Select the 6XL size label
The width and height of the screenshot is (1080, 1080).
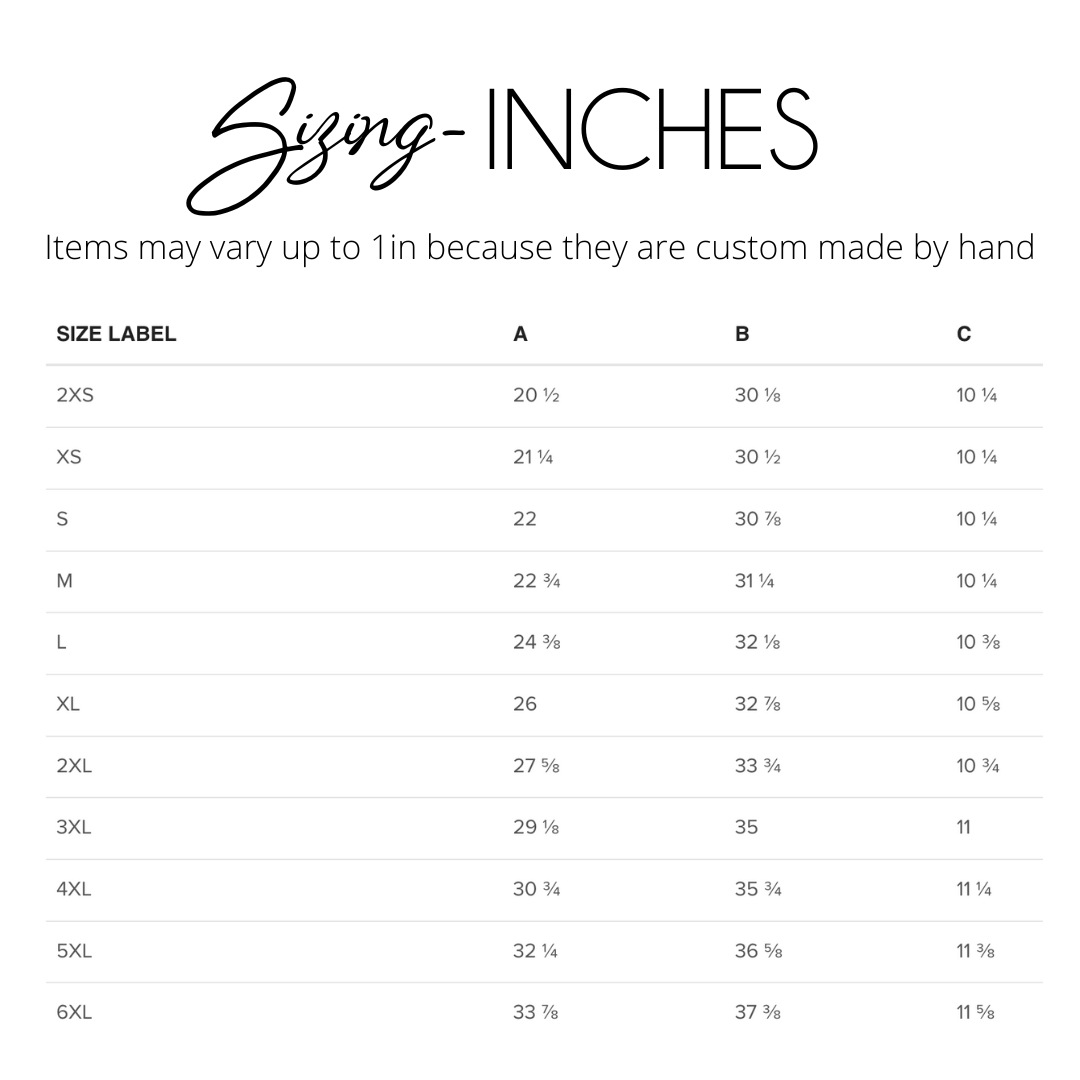coord(74,1012)
